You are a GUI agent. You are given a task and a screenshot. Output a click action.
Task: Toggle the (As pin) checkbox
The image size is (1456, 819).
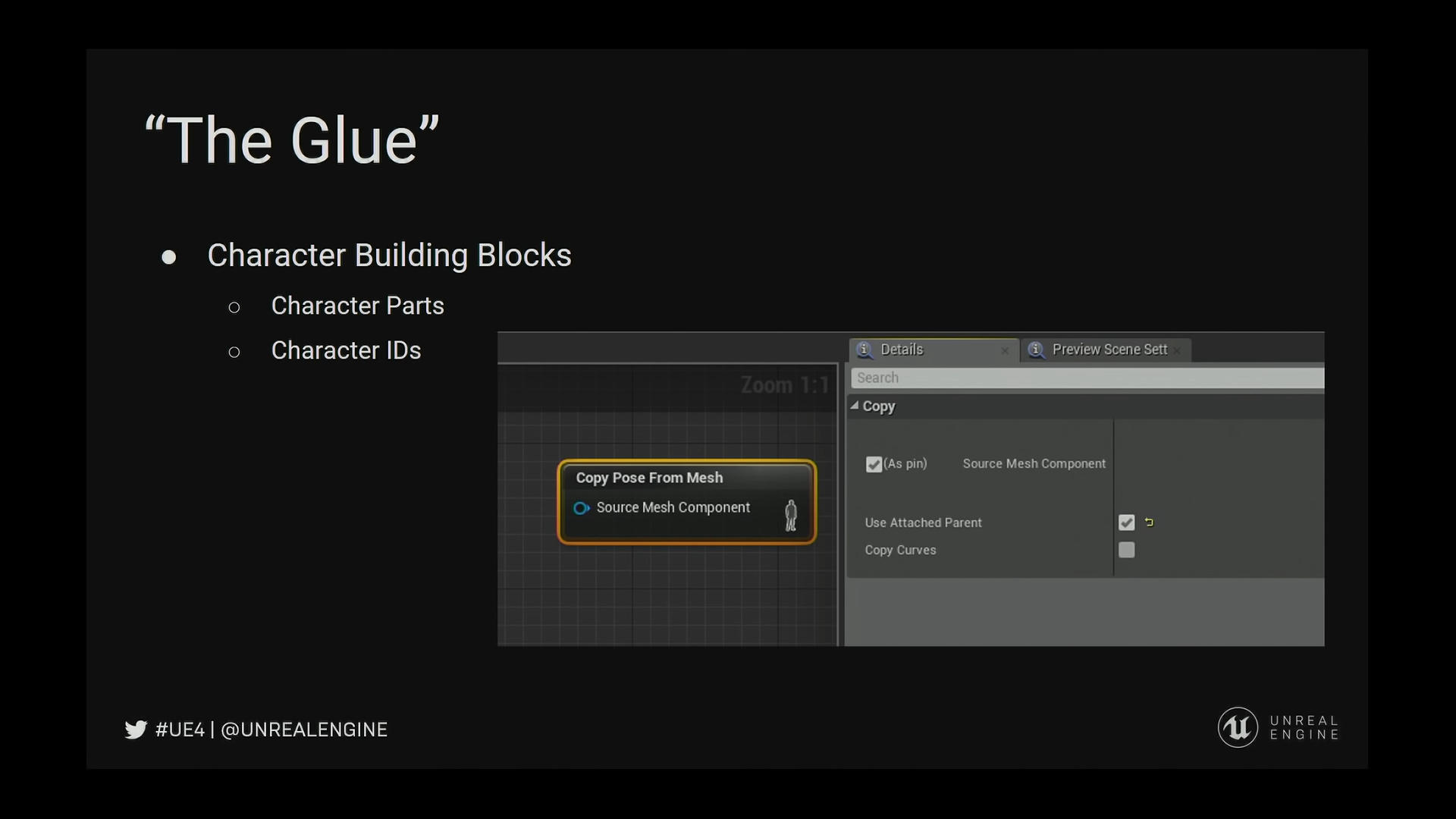[x=874, y=464]
